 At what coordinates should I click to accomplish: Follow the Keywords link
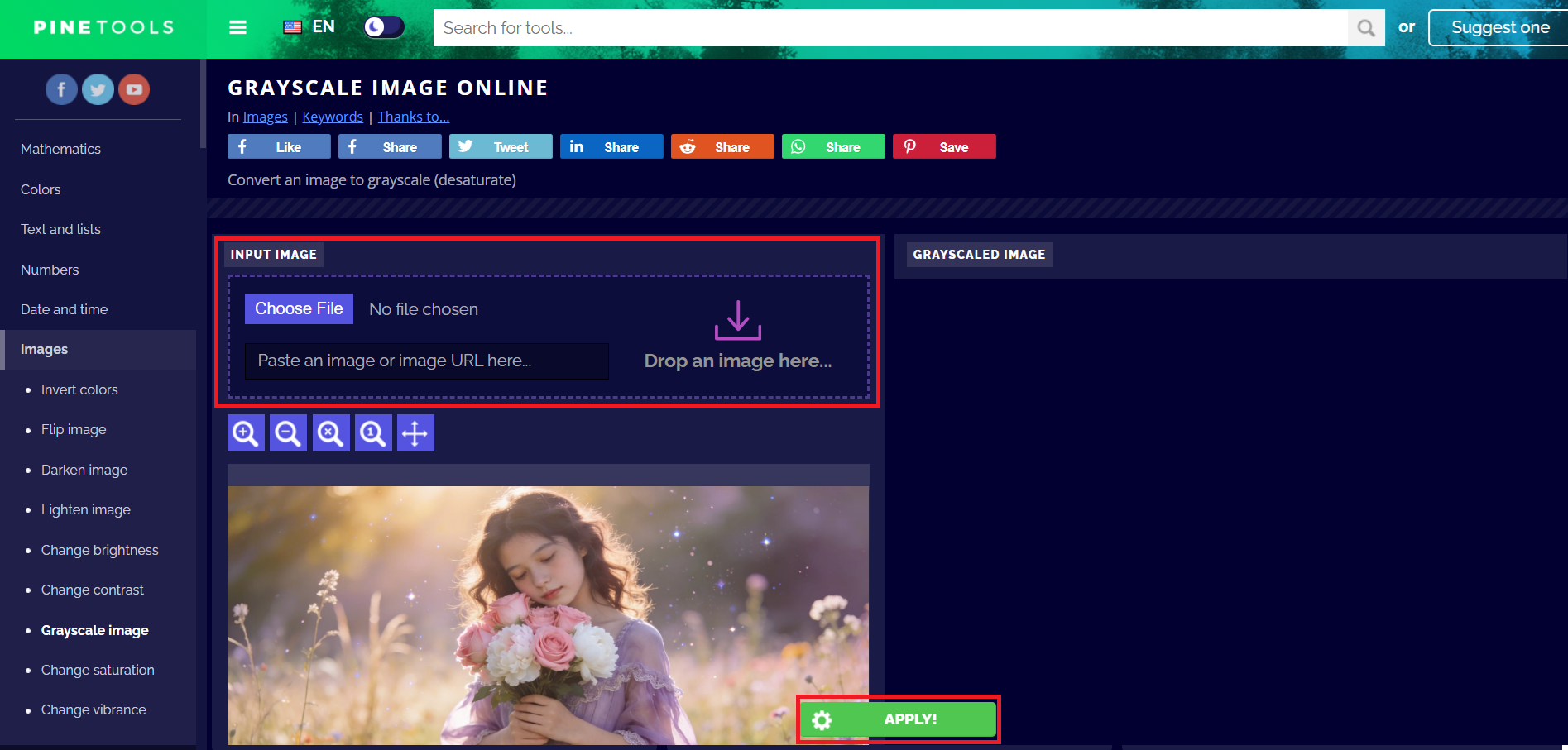(x=333, y=117)
